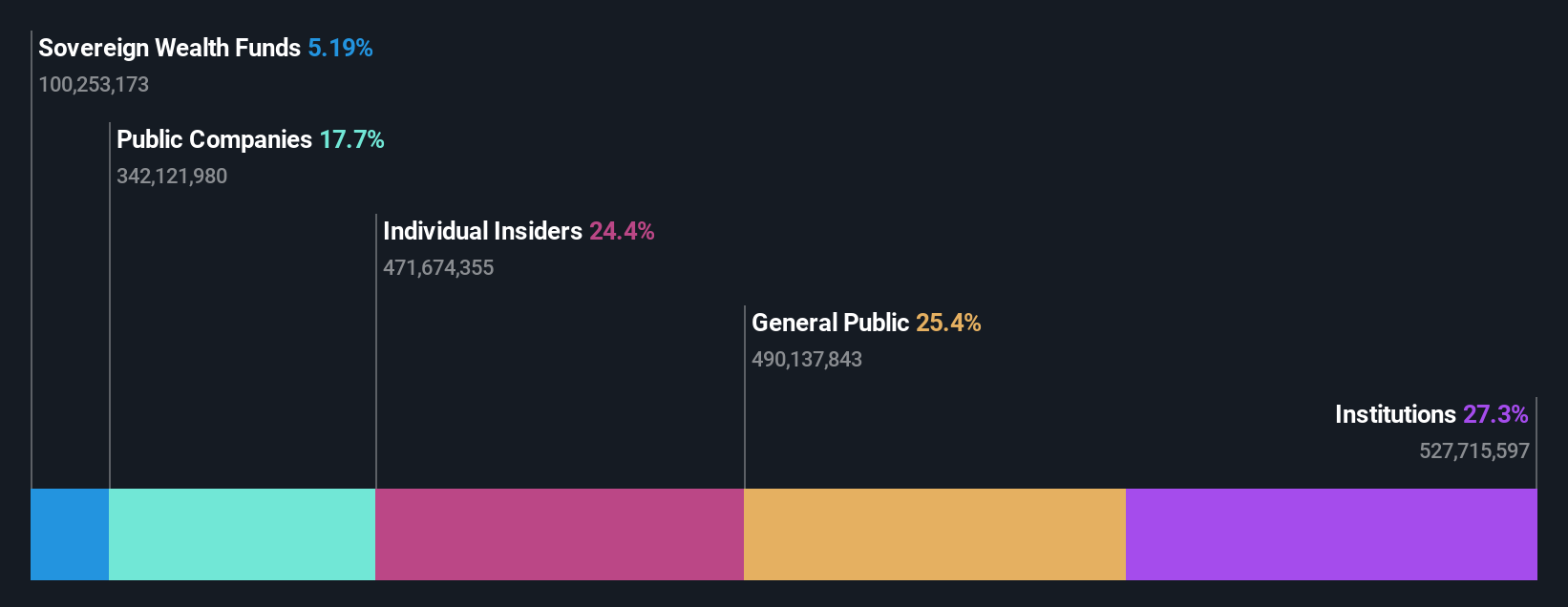
Task: Click the blue Sovereign Wealth Funds bar segment
Action: pos(70,534)
